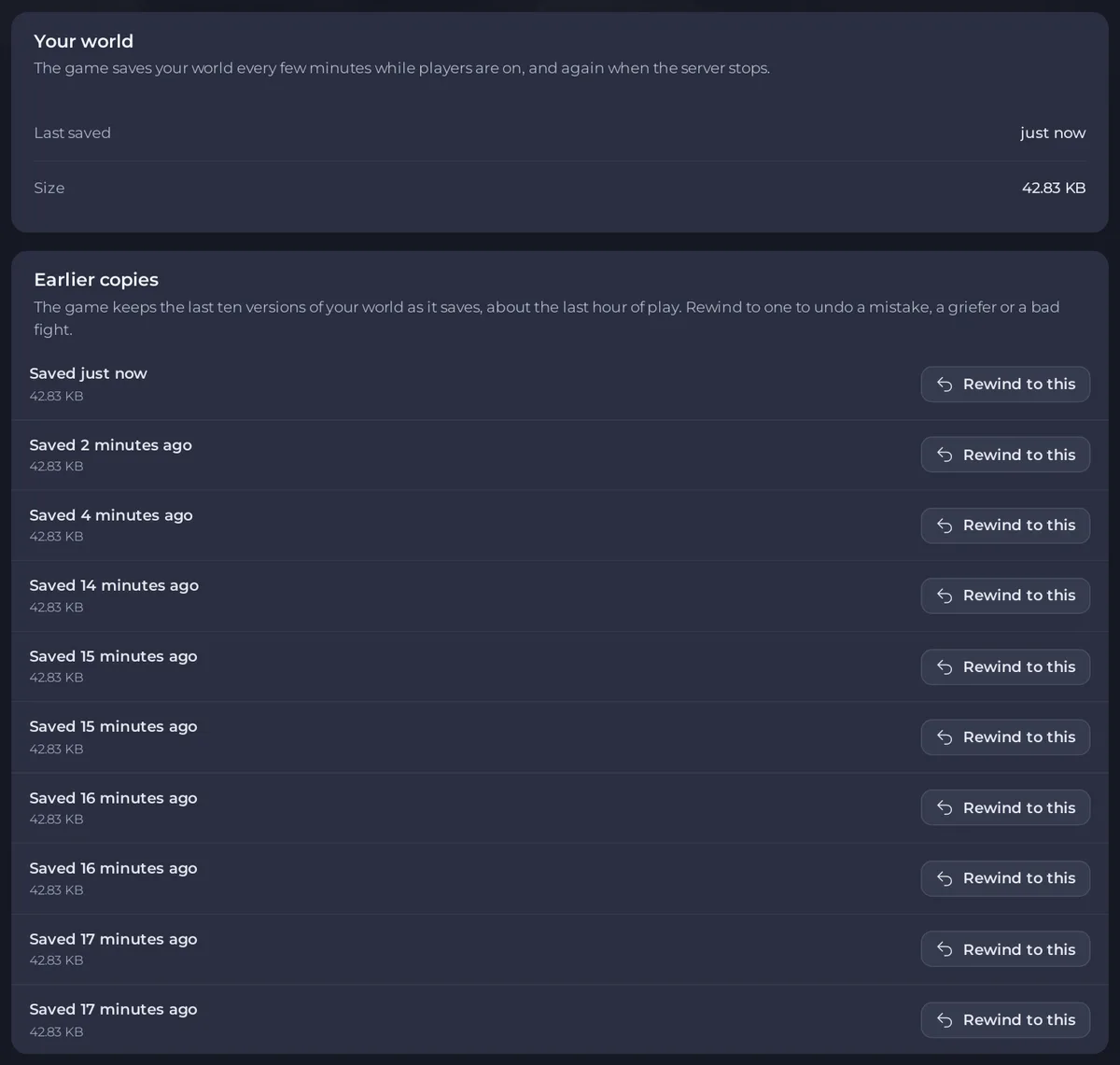The height and width of the screenshot is (1065, 1120).
Task: Click the rewind arrow icon for 14 minutes ago
Action: pyautogui.click(x=945, y=596)
